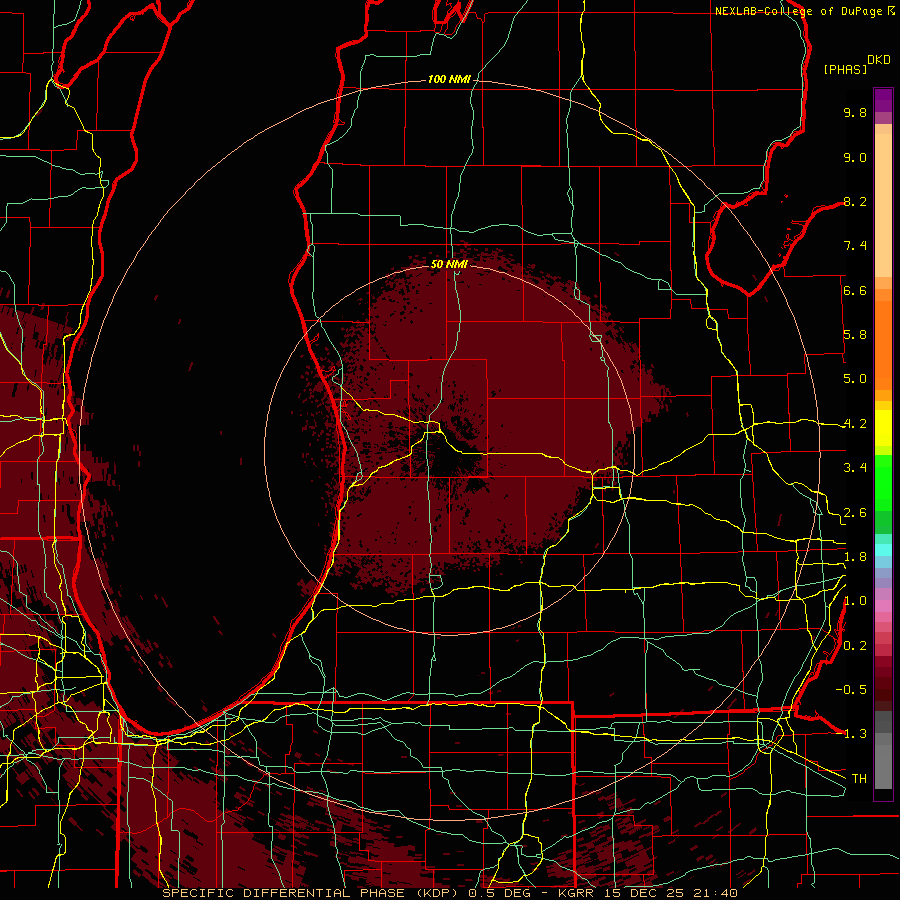The image size is (900, 900).
Task: Select the [PHAS] legend header
Action: click(845, 70)
